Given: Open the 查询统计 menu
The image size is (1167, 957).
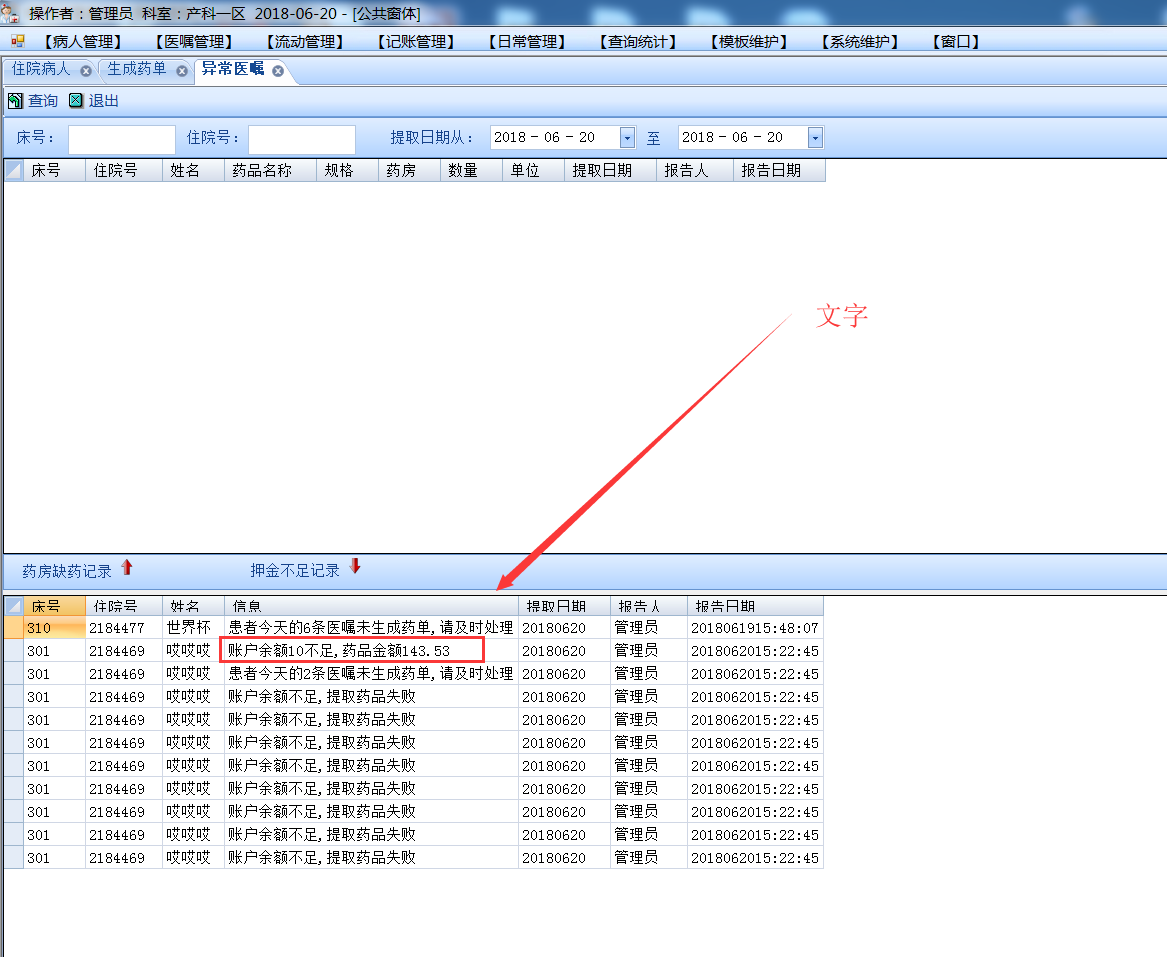Looking at the screenshot, I should (x=637, y=42).
